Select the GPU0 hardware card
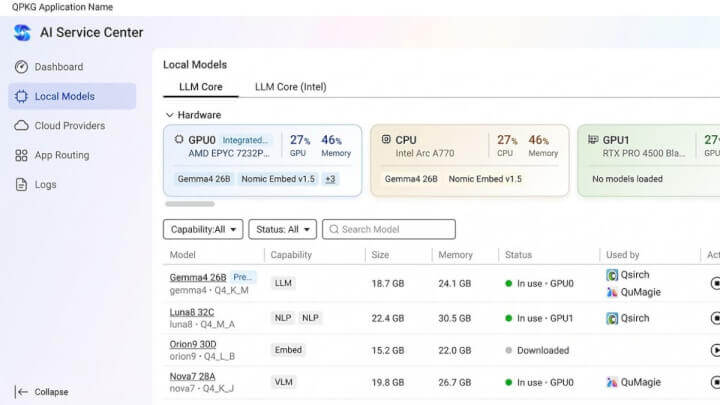The width and height of the screenshot is (720, 405). coord(262,160)
